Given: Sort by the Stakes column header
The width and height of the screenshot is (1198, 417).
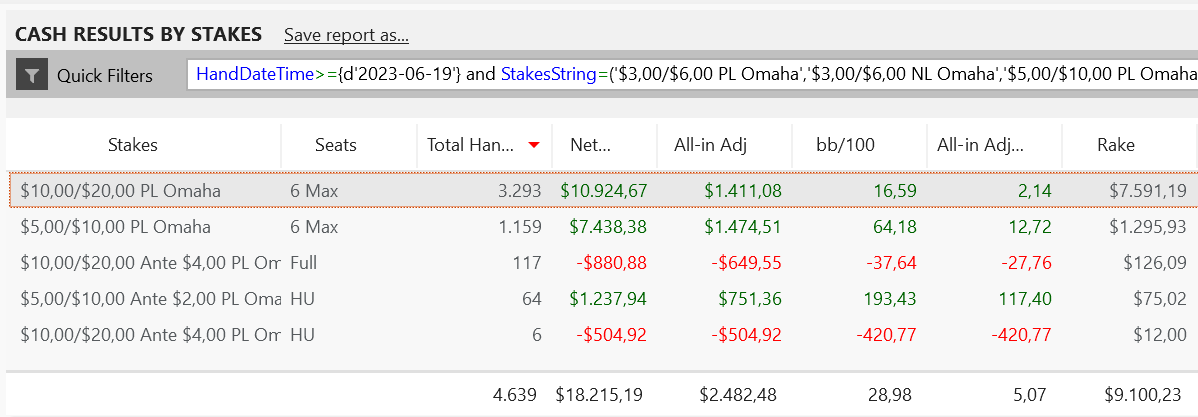Looking at the screenshot, I should pyautogui.click(x=133, y=145).
